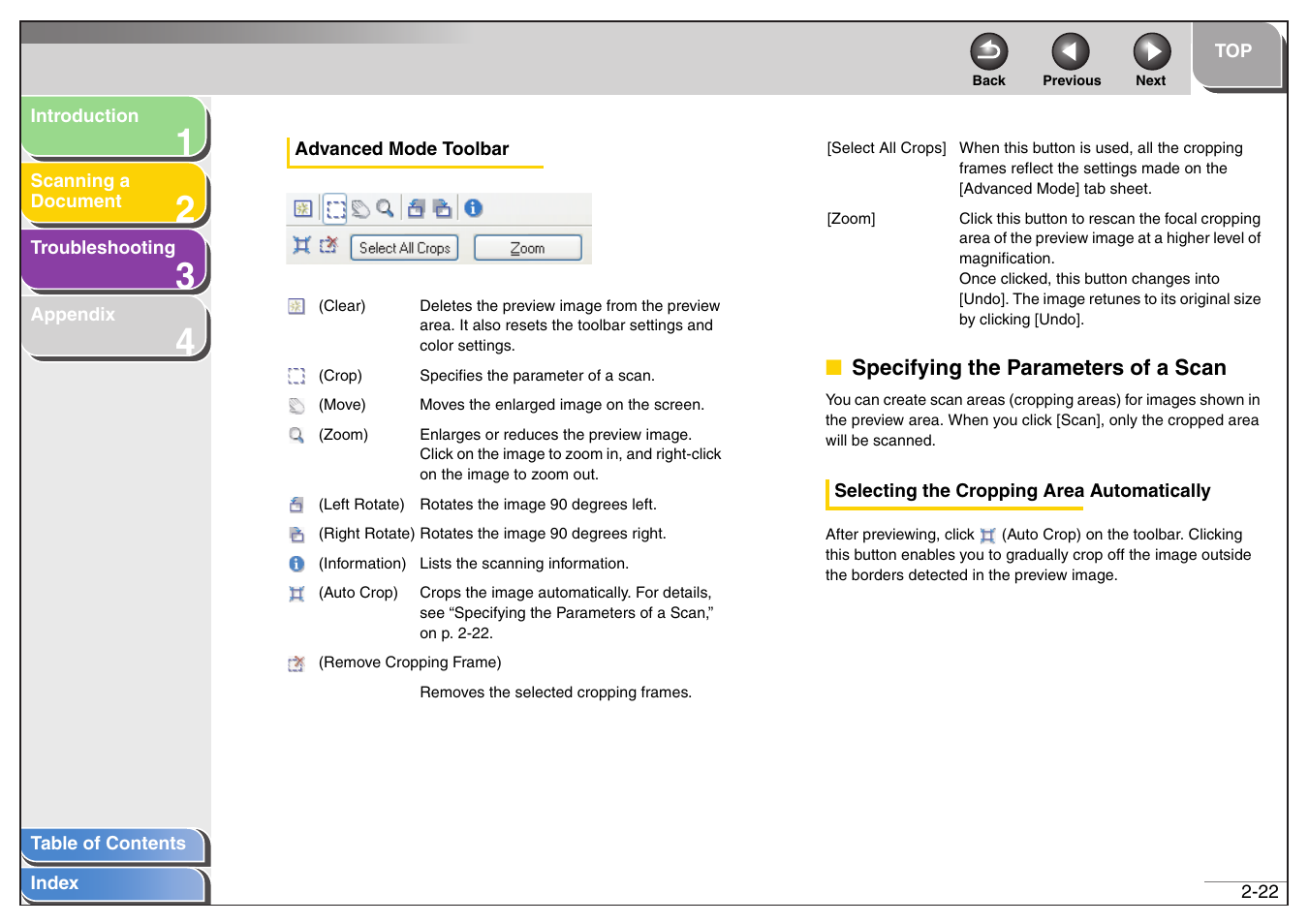The width and height of the screenshot is (1309, 924).
Task: Click the Move icon in the description list
Action: pos(296,406)
